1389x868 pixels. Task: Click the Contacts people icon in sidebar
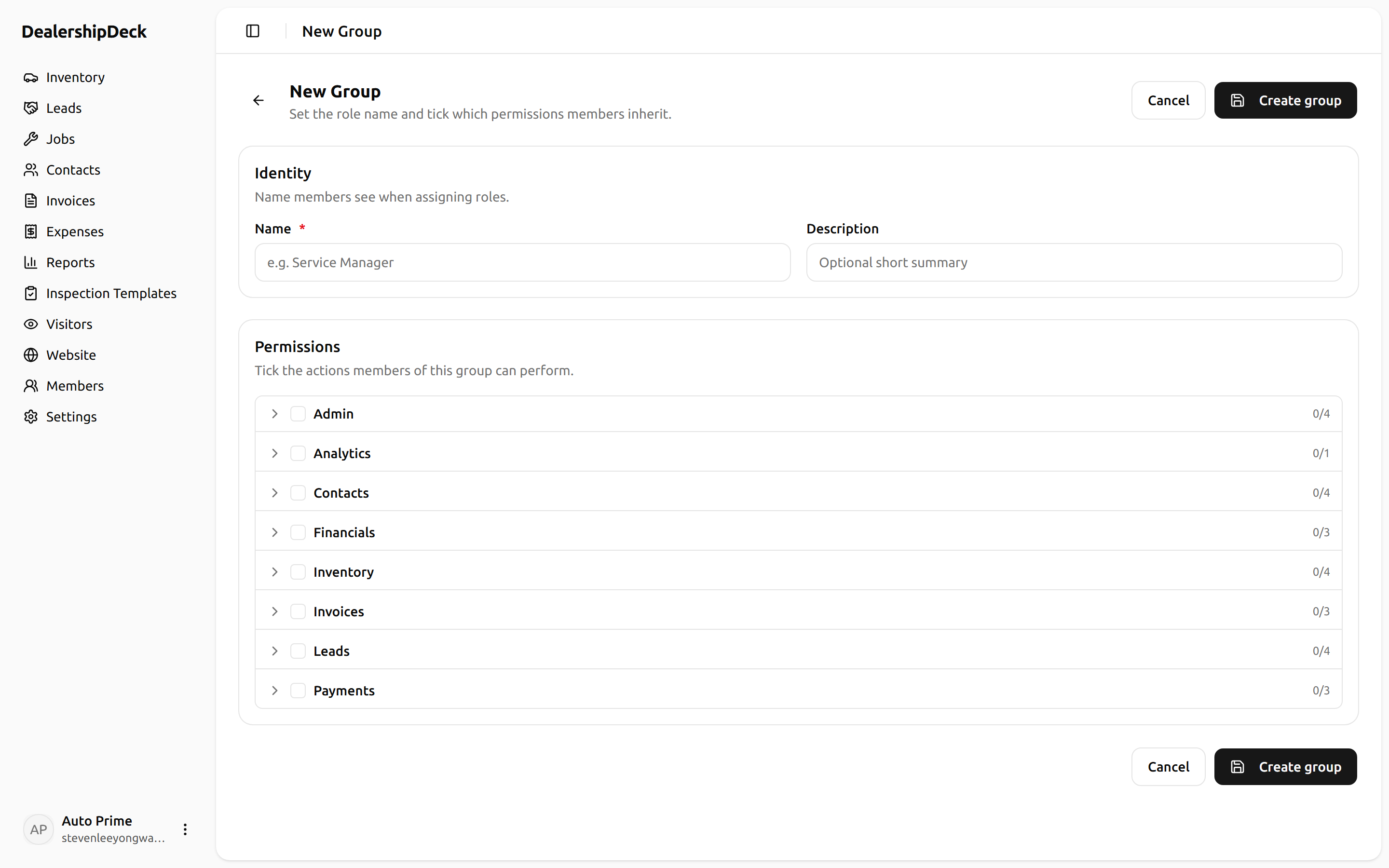pyautogui.click(x=31, y=170)
